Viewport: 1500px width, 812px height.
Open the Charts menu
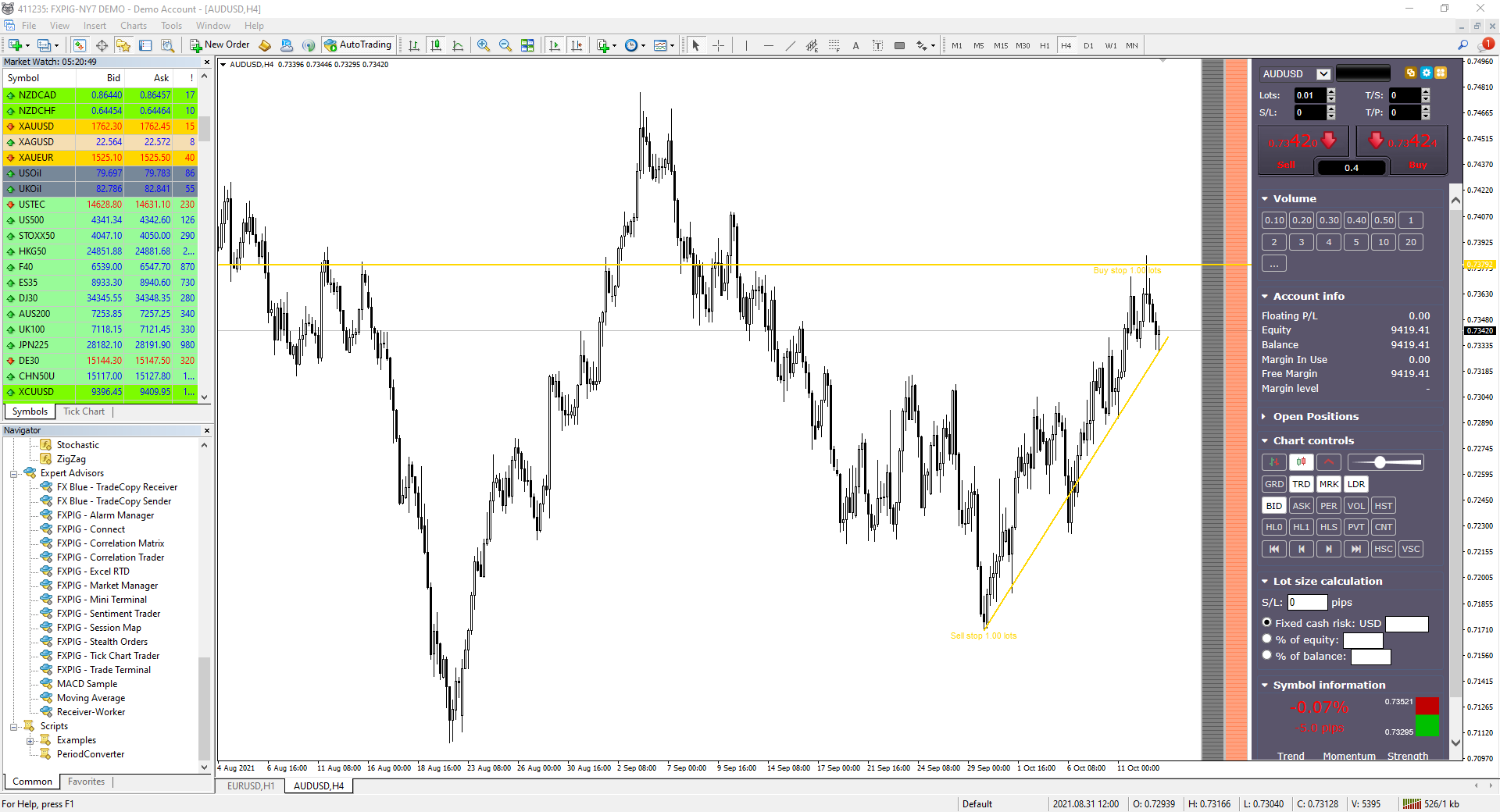coord(134,26)
